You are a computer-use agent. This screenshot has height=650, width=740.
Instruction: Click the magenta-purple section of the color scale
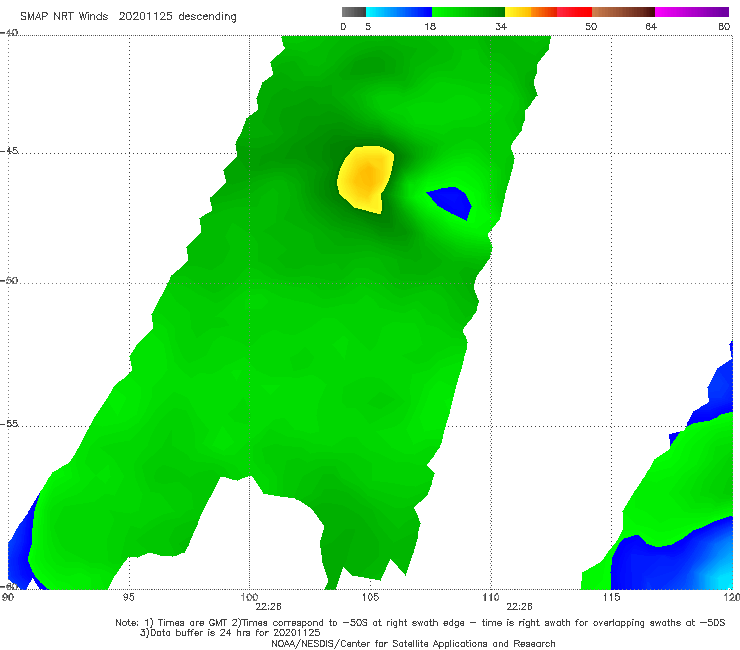pos(692,12)
